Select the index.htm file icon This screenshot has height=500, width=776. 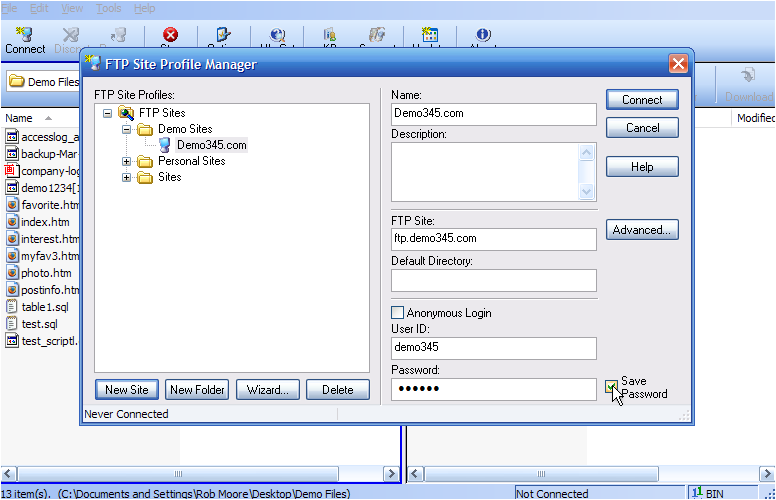click(12, 222)
